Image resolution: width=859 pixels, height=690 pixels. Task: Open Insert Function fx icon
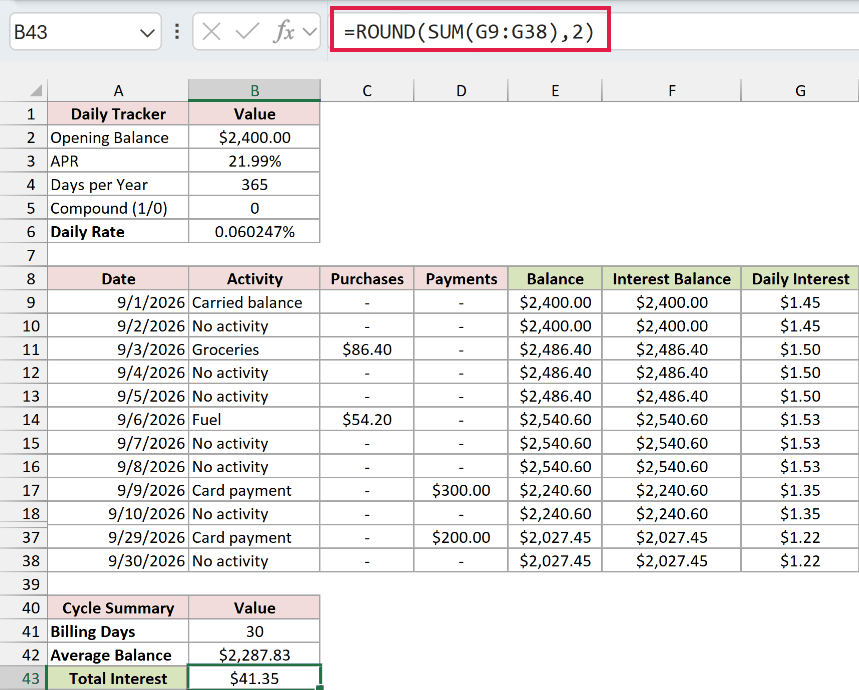coord(284,32)
